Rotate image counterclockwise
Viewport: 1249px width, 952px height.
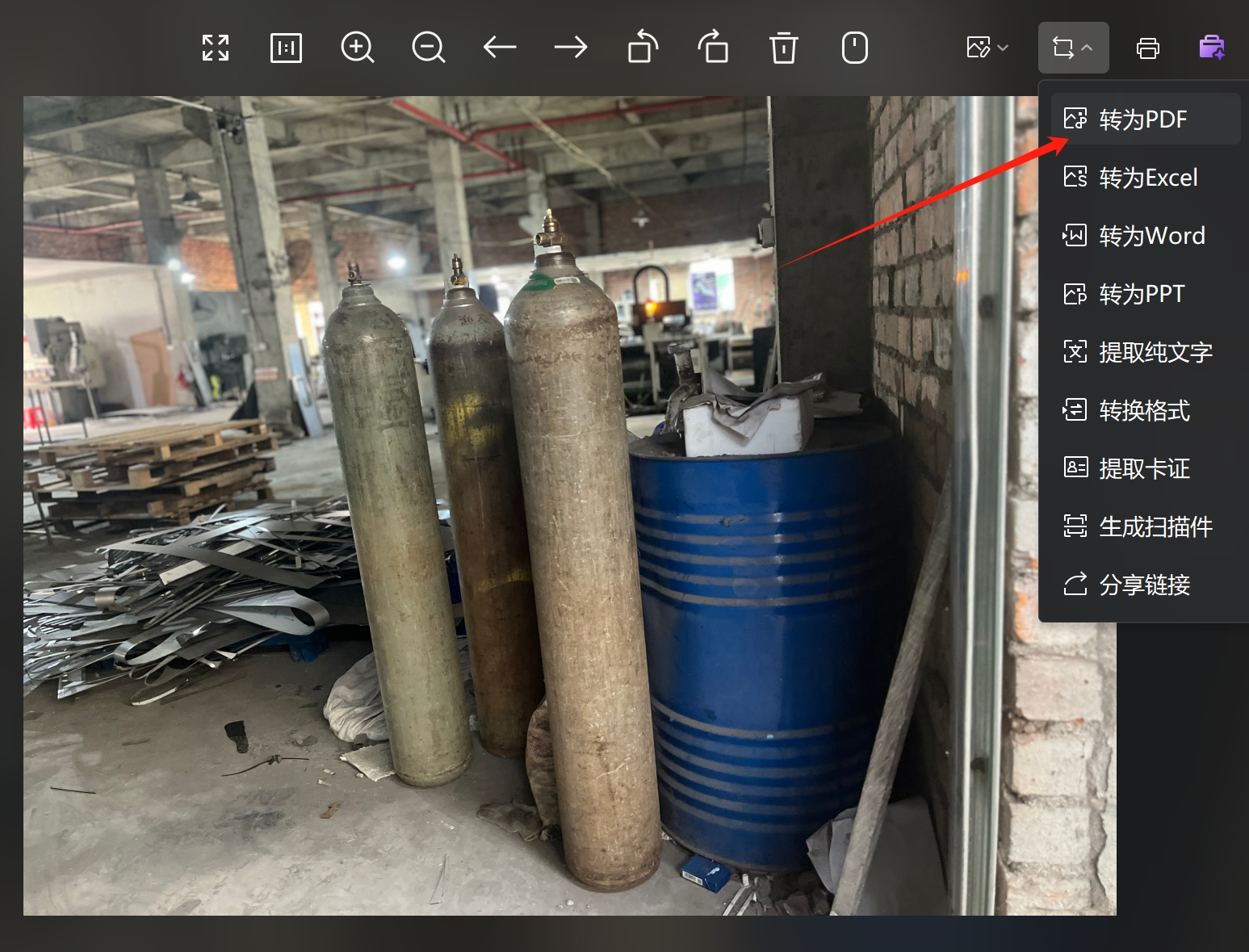click(643, 47)
